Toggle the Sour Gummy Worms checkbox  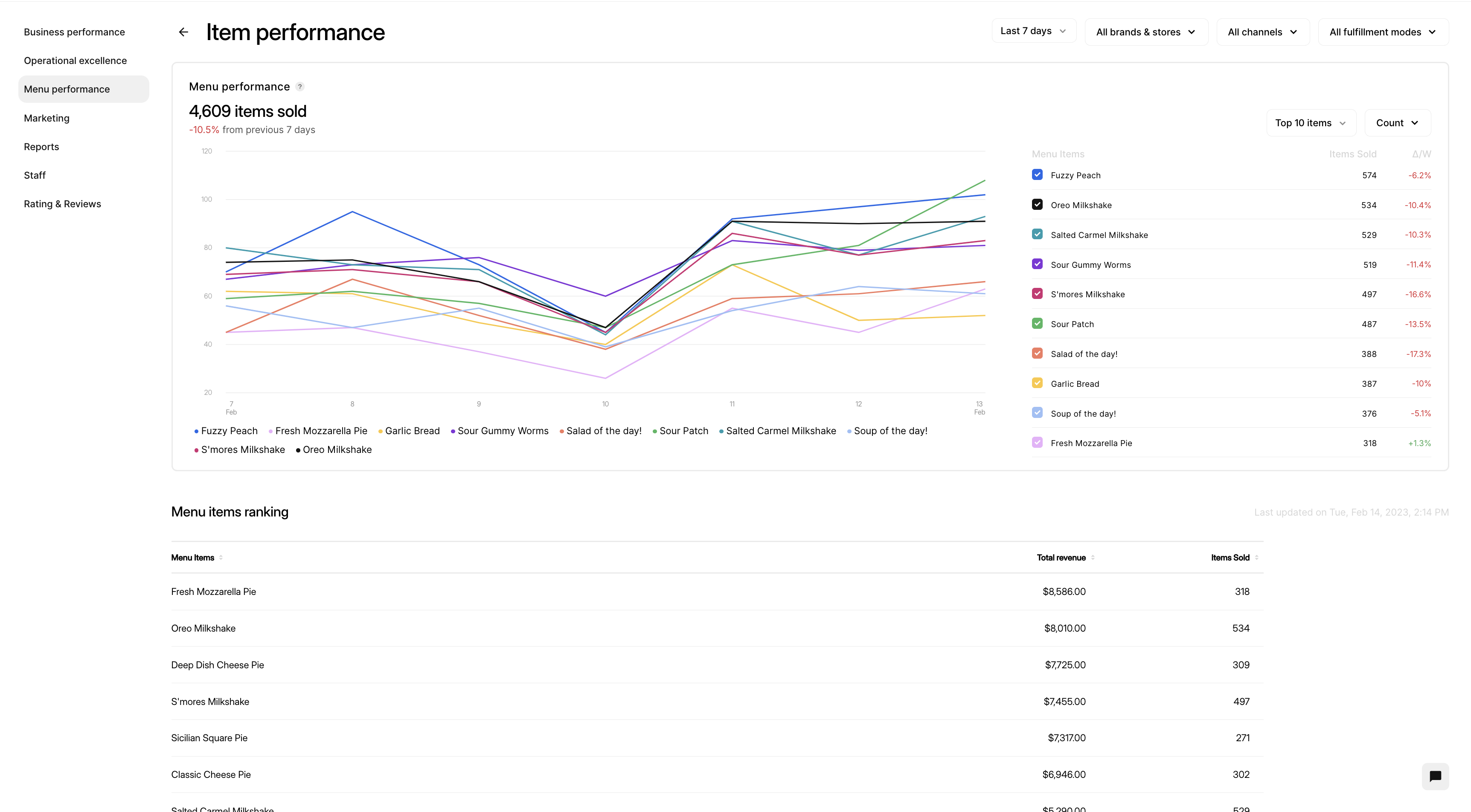click(x=1038, y=264)
